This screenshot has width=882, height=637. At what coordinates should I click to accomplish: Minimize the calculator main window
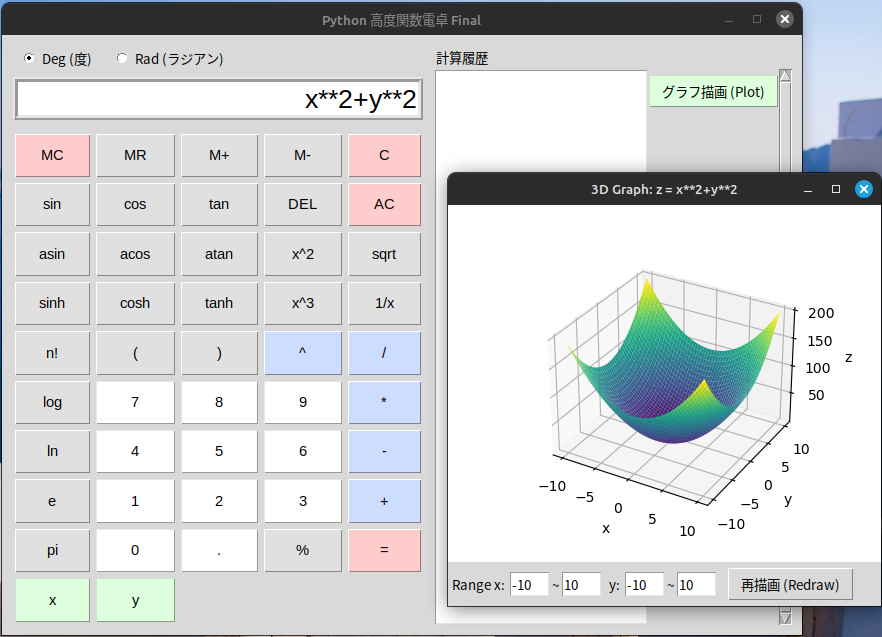tap(728, 20)
